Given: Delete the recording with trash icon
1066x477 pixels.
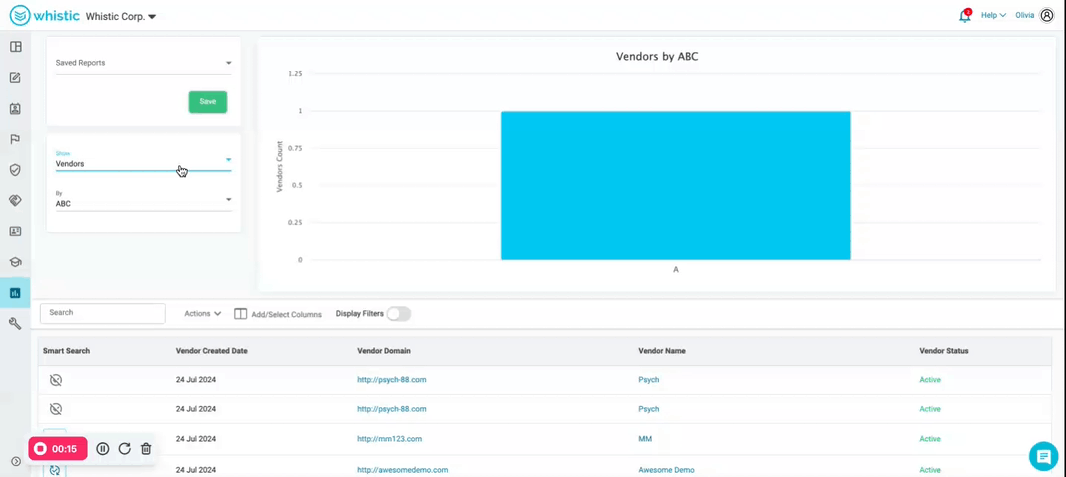Looking at the screenshot, I should (x=146, y=448).
